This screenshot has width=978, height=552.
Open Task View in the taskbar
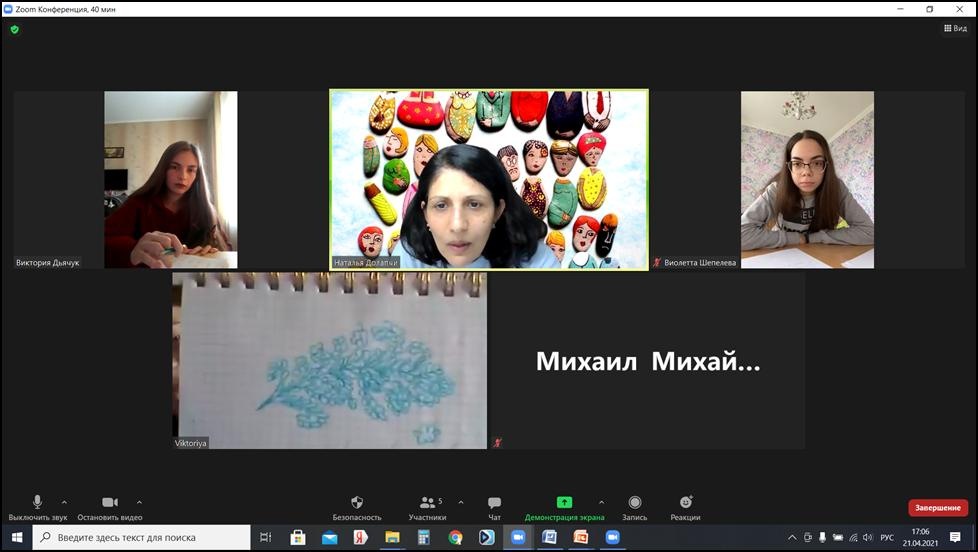coord(265,537)
